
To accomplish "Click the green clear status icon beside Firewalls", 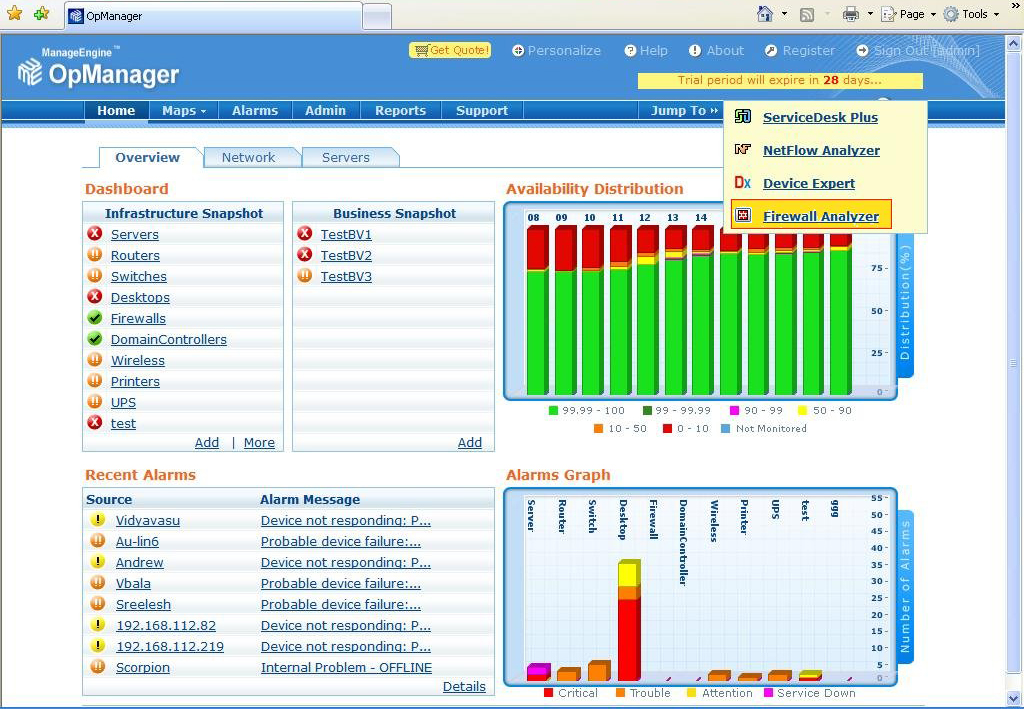I will click(x=95, y=318).
